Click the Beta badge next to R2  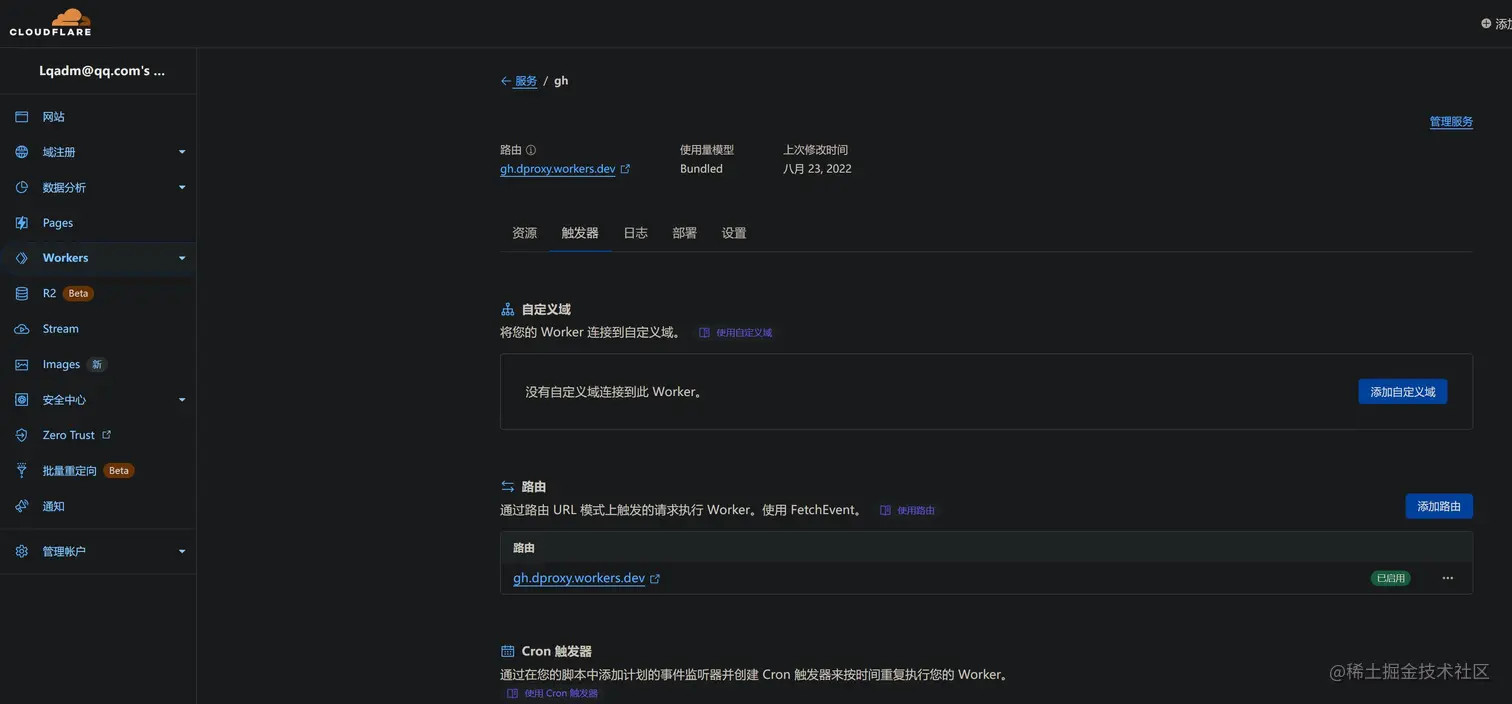tap(79, 293)
